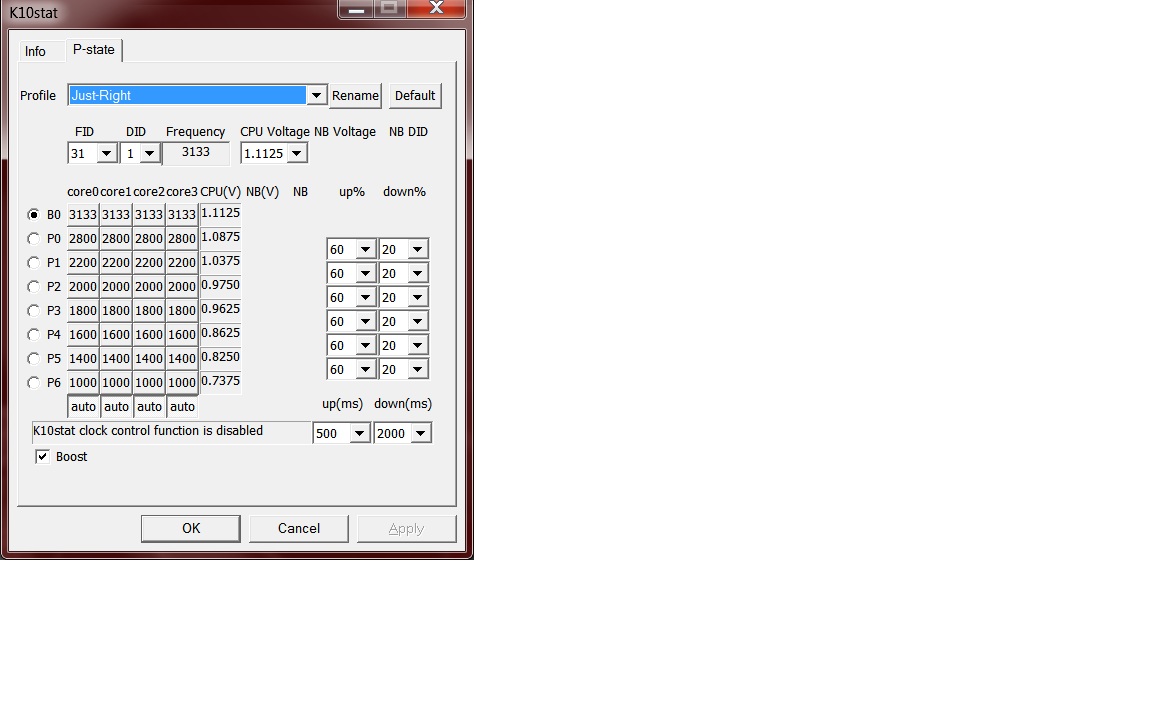Click the auto button under core0

[84, 407]
